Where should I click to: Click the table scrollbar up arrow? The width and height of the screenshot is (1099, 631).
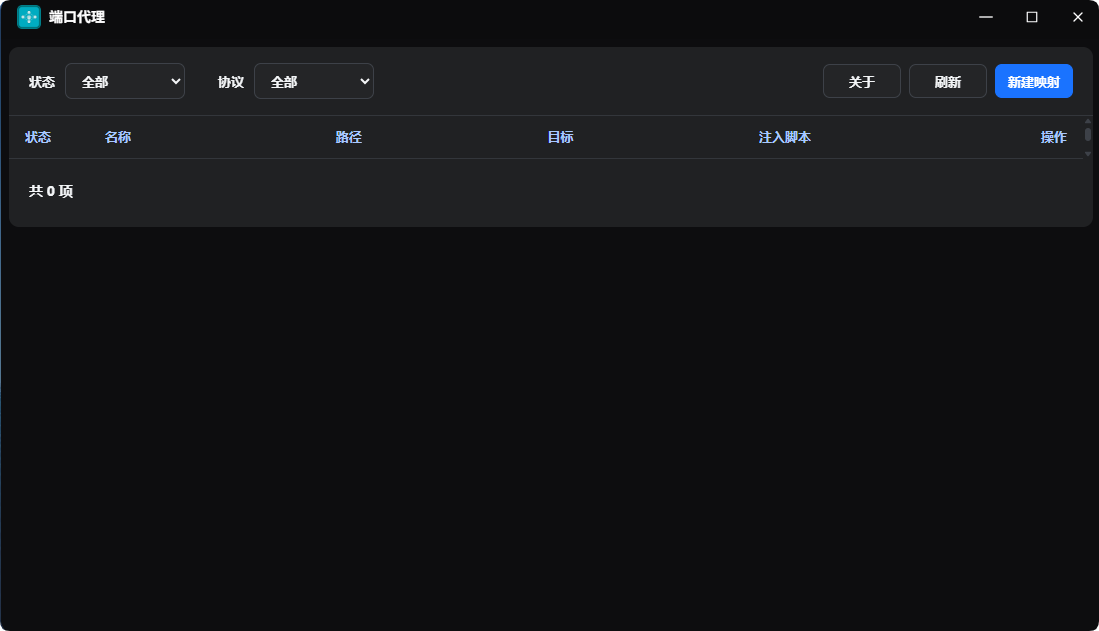click(1088, 121)
